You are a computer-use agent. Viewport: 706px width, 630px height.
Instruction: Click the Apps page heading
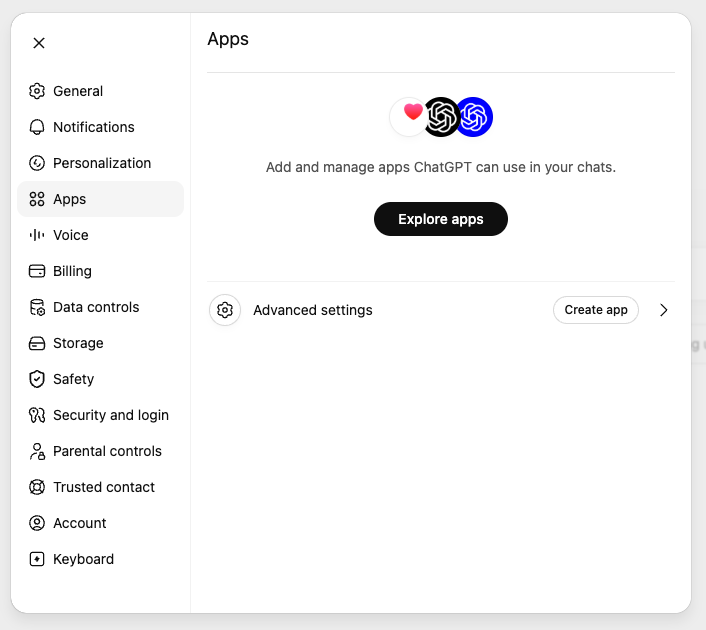(x=228, y=40)
